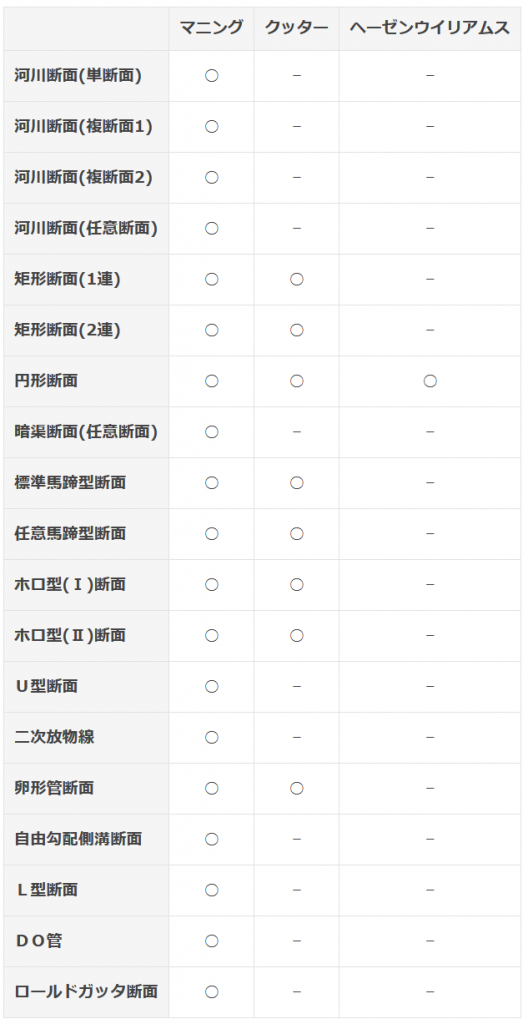Screen dimensions: 528x1024
Task: Click the クッター circle for 標準馬蹄型断面
Action: (297, 483)
